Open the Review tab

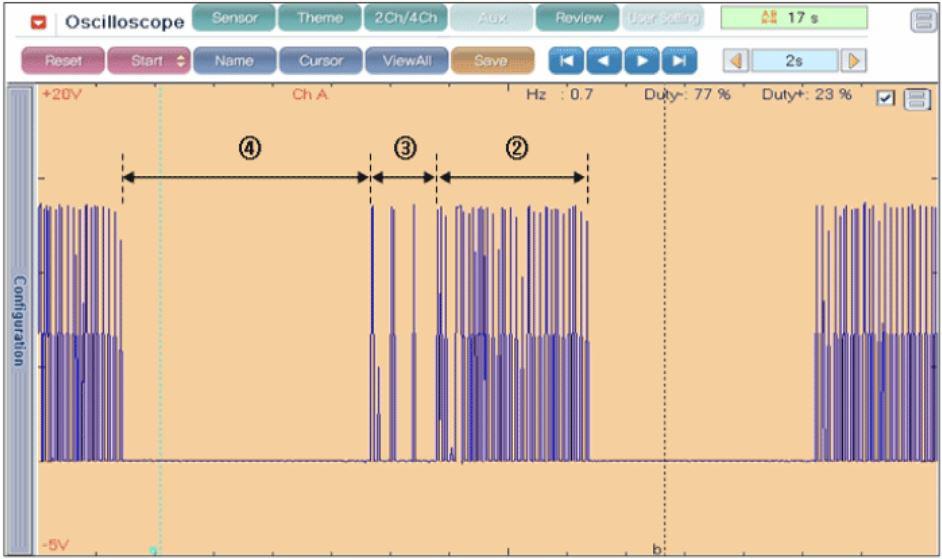[578, 18]
